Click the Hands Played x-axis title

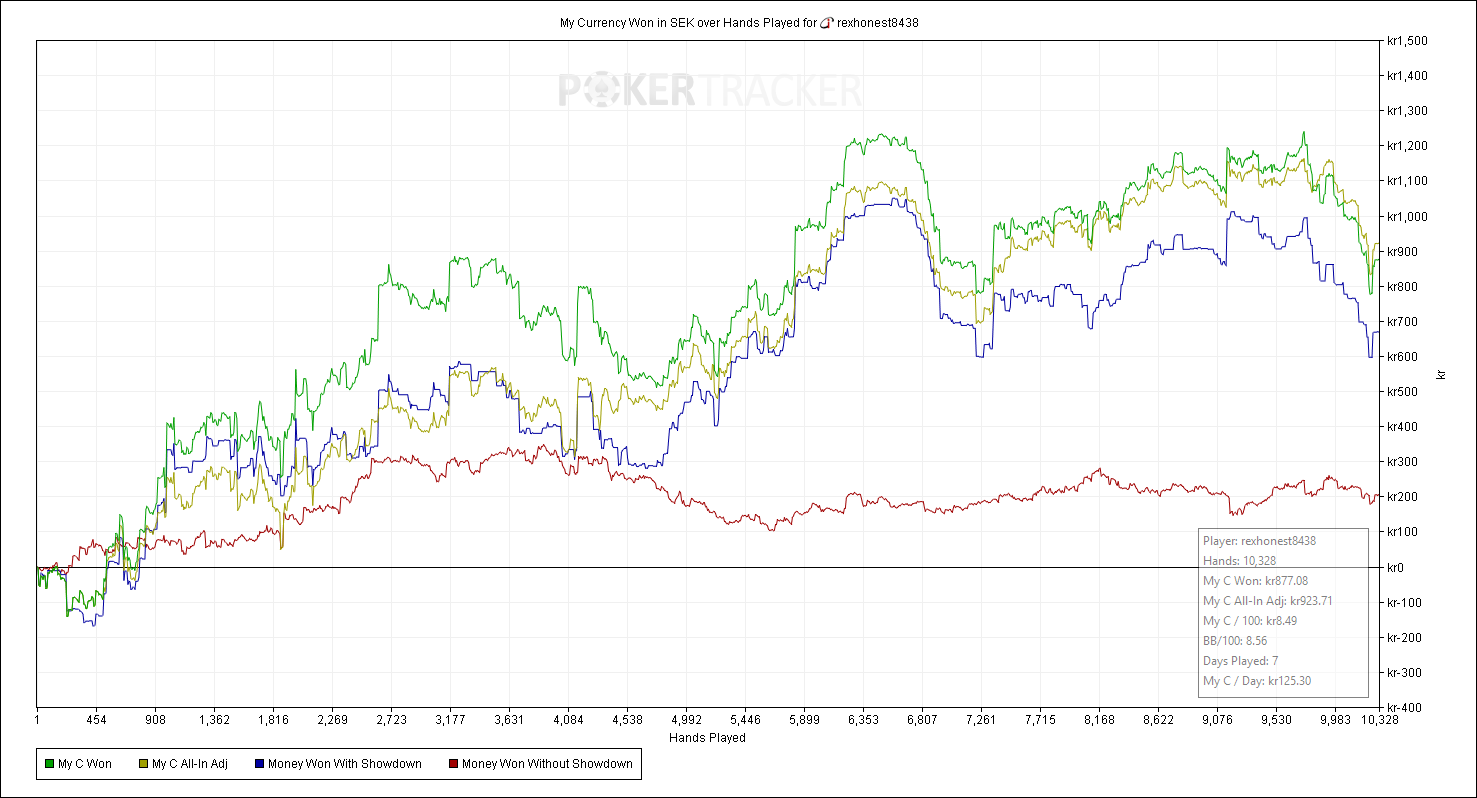[x=707, y=738]
